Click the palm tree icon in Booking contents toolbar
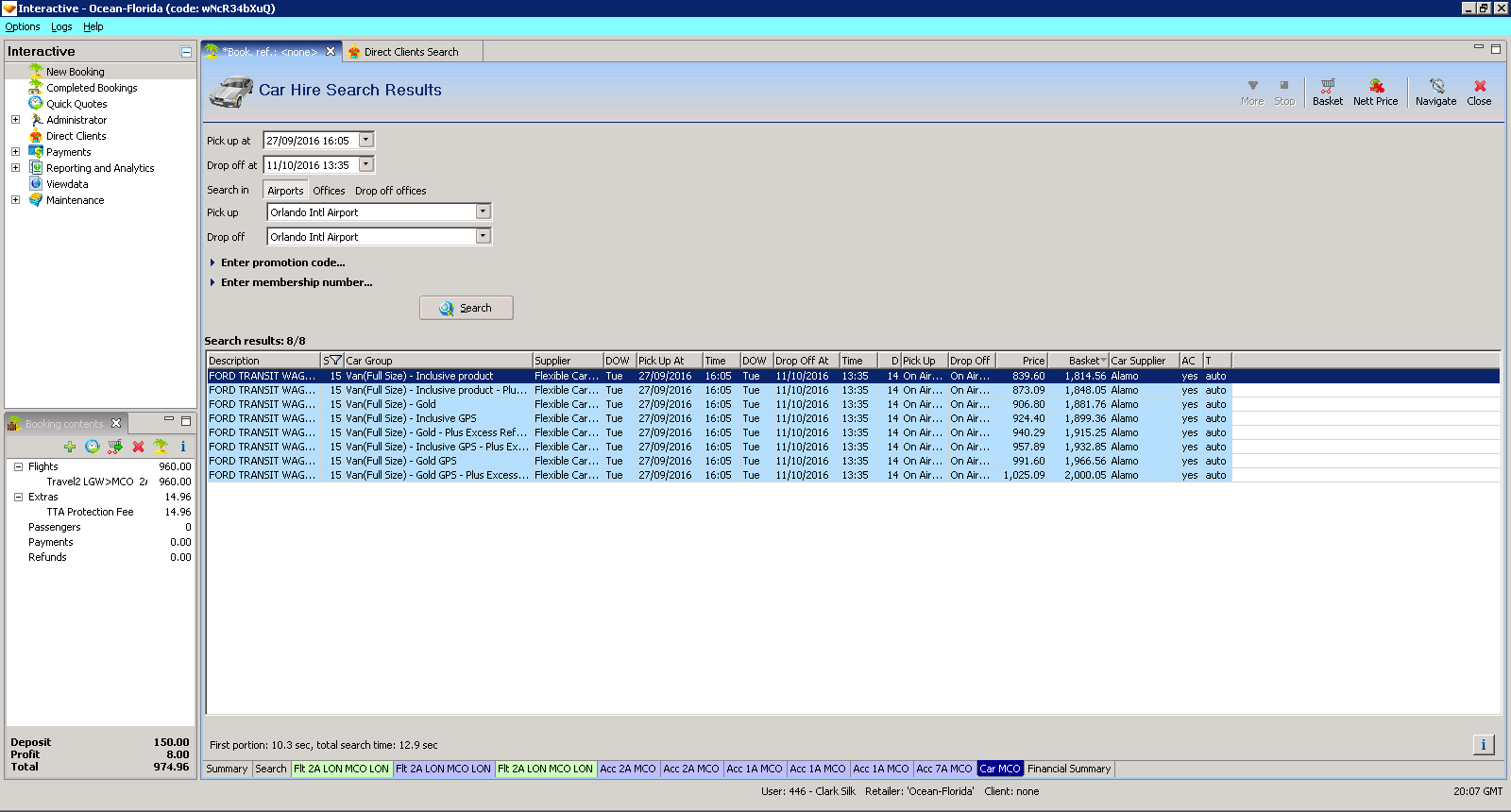 point(161,447)
